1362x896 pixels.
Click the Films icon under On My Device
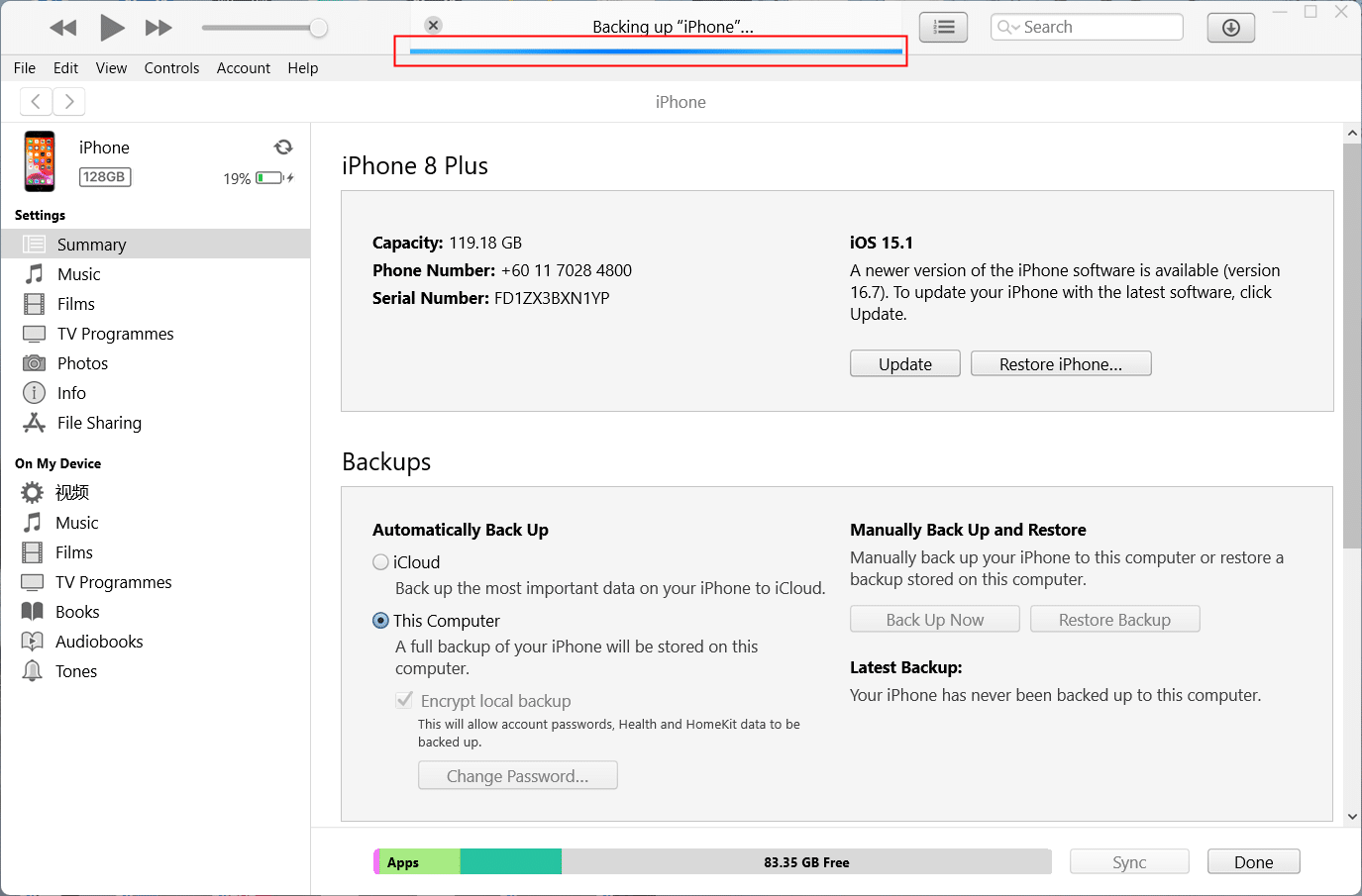(x=33, y=552)
